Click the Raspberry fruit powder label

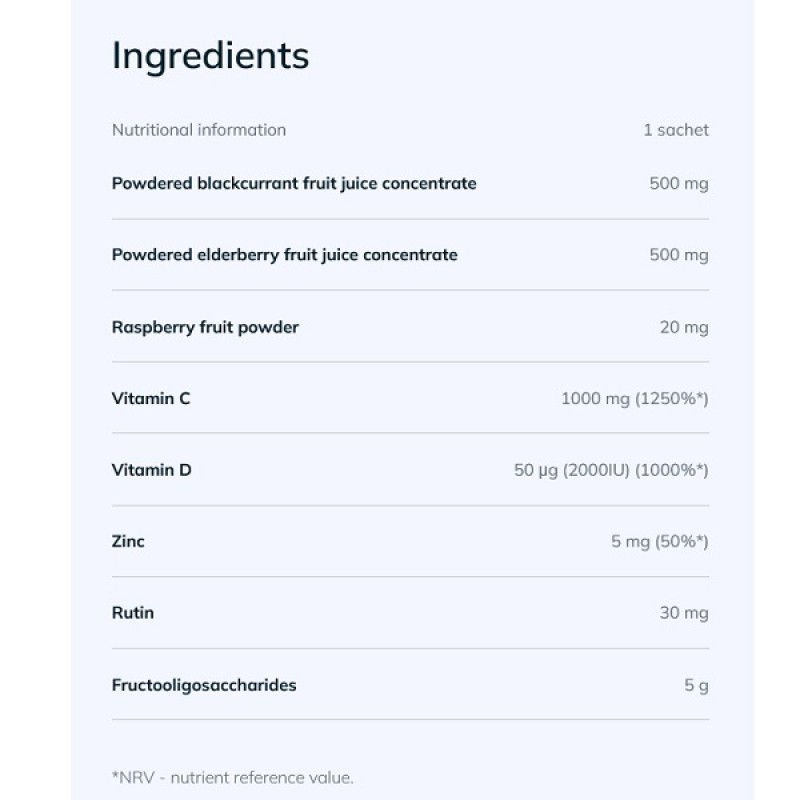coord(205,327)
